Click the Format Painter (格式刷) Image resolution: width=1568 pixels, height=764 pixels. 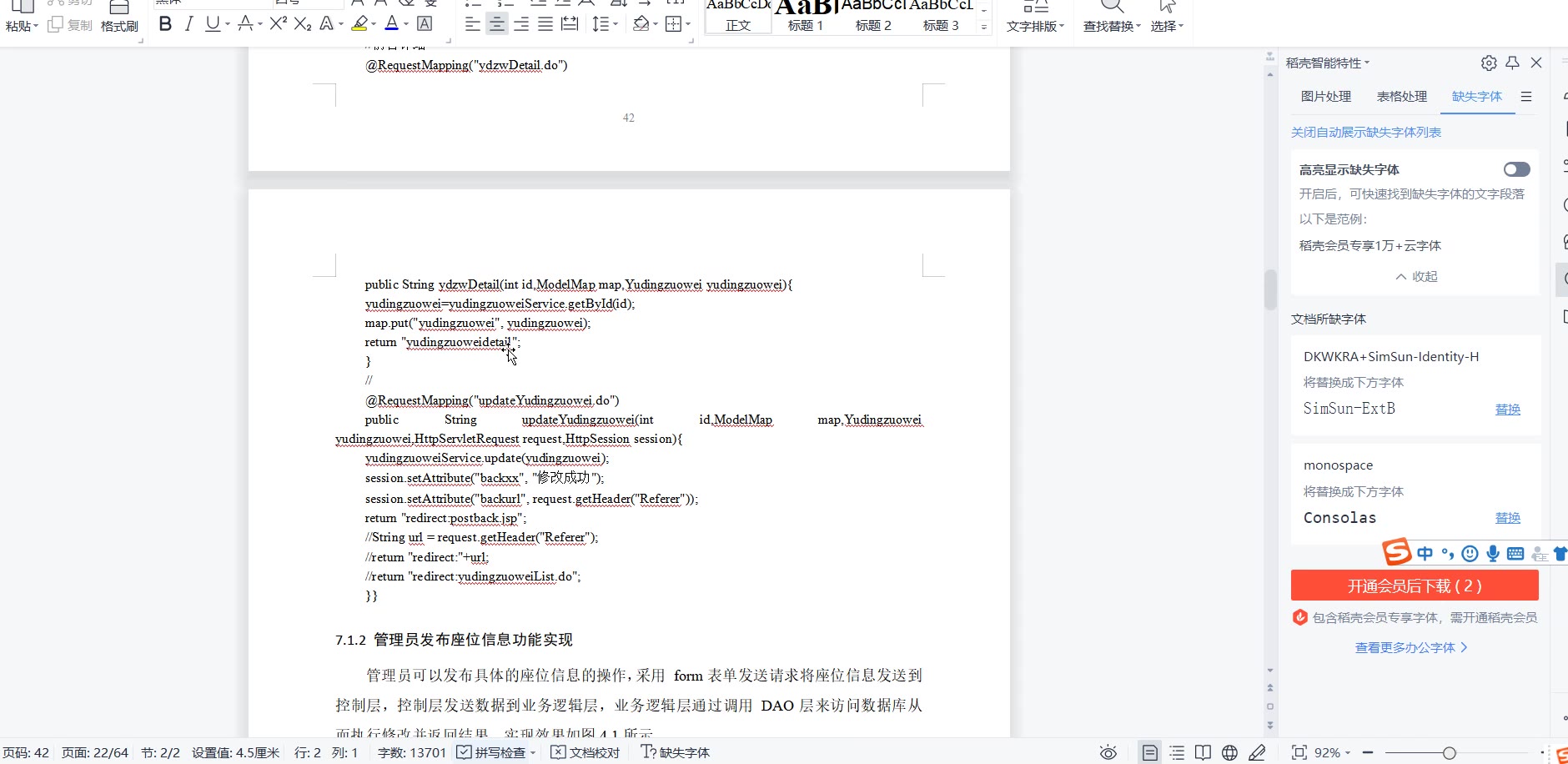(x=119, y=17)
